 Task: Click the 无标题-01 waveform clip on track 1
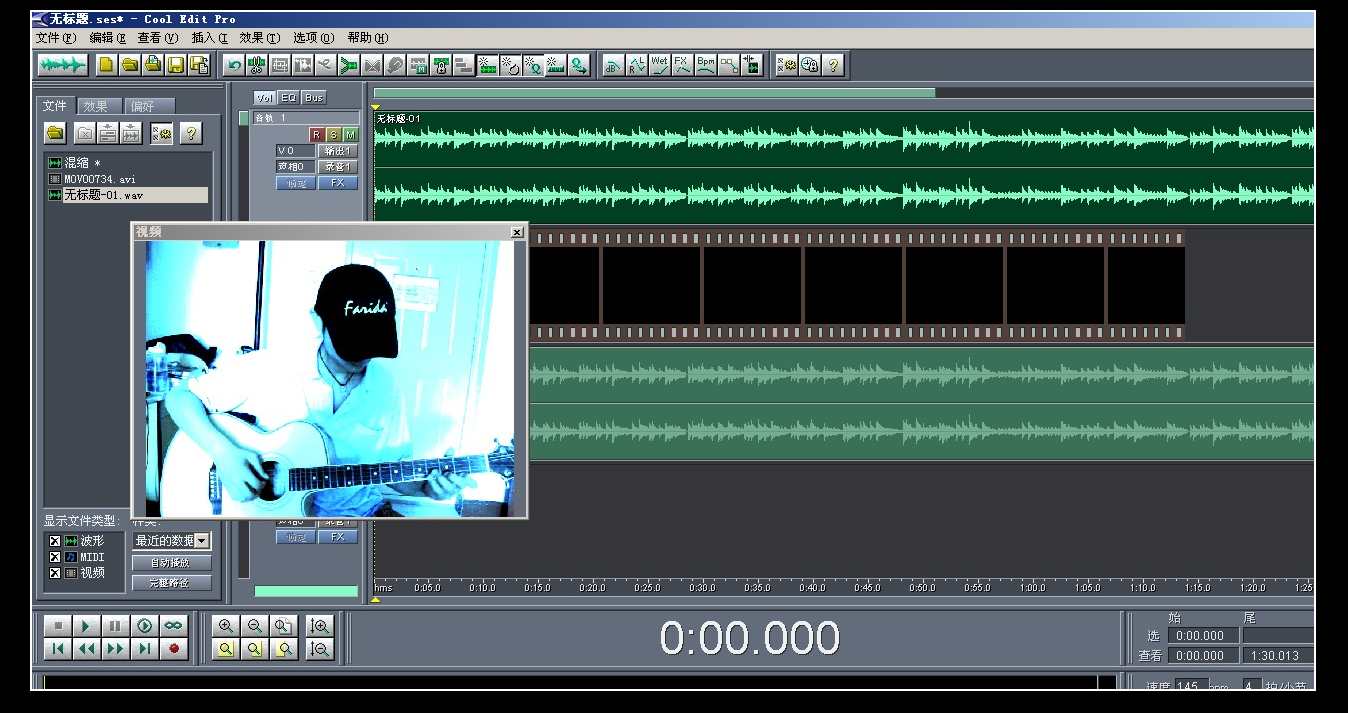pyautogui.click(x=844, y=168)
